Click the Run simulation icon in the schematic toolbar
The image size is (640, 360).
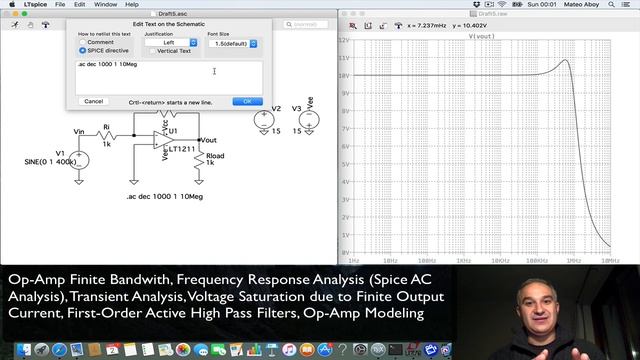[x=15, y=25]
